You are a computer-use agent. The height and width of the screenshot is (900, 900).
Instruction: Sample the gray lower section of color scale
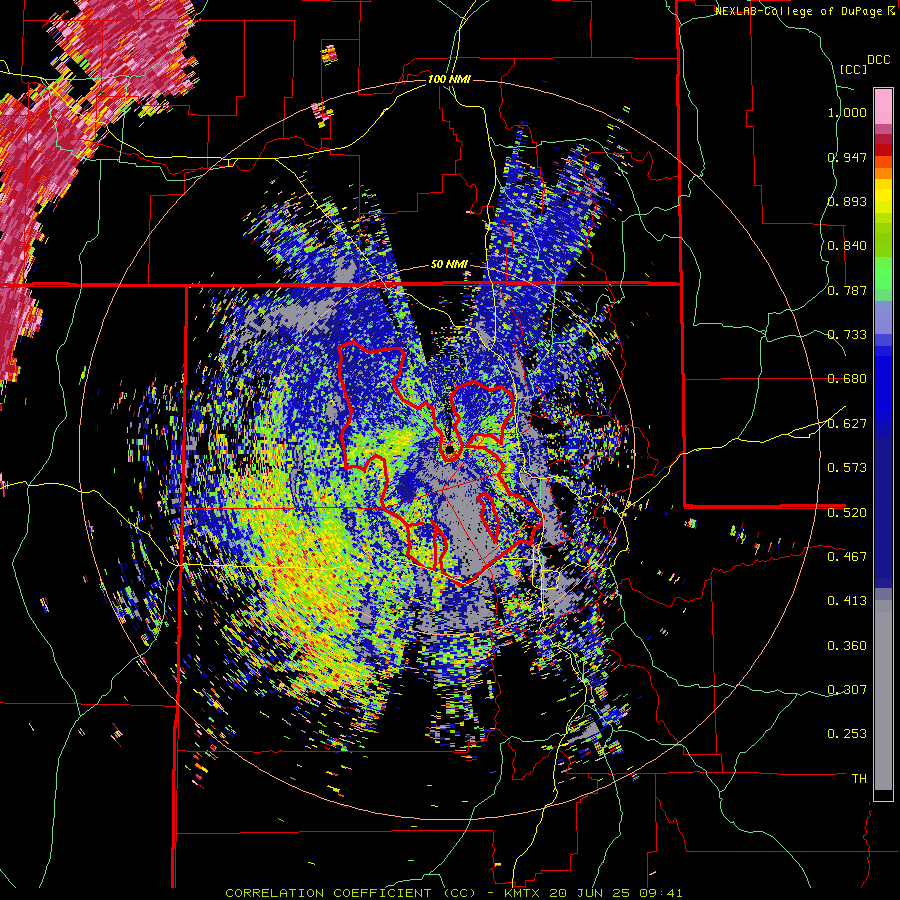(x=883, y=695)
